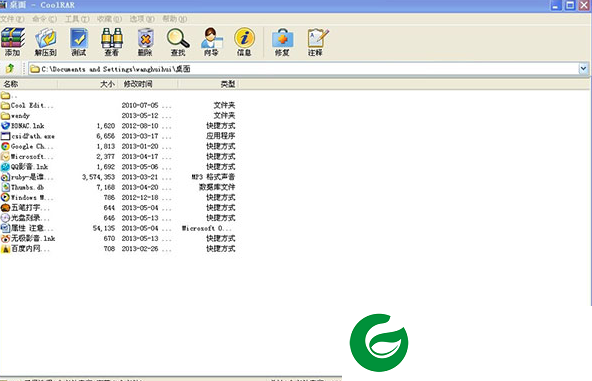The image size is (592, 381).
Task: Open the 工具(T) menu
Action: point(77,19)
